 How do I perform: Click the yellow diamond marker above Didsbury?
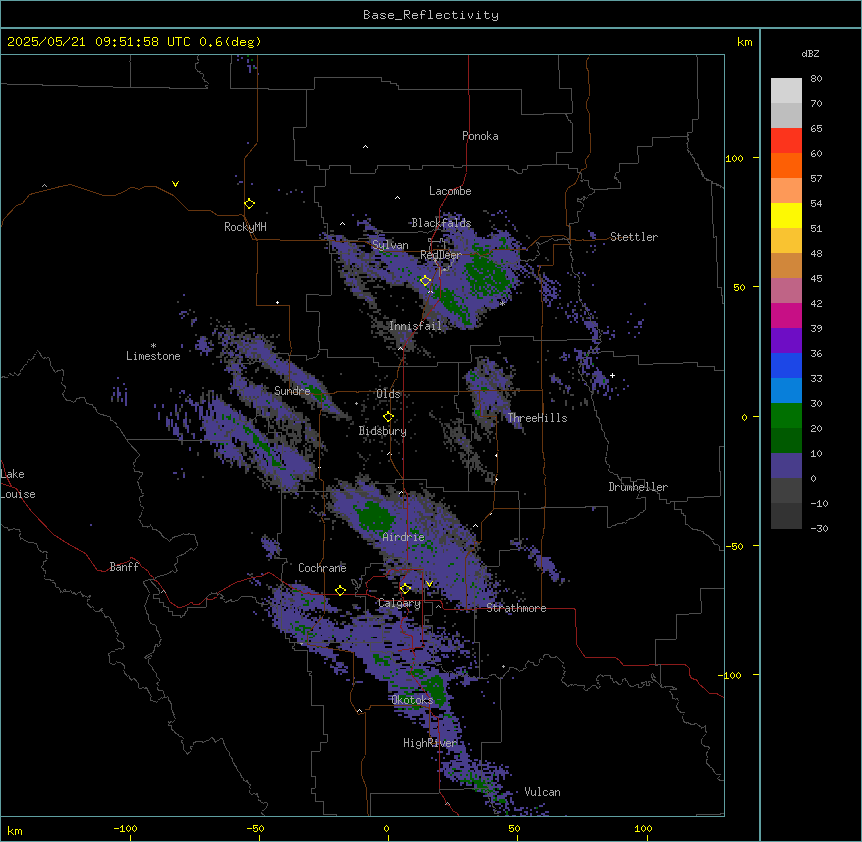tap(388, 417)
